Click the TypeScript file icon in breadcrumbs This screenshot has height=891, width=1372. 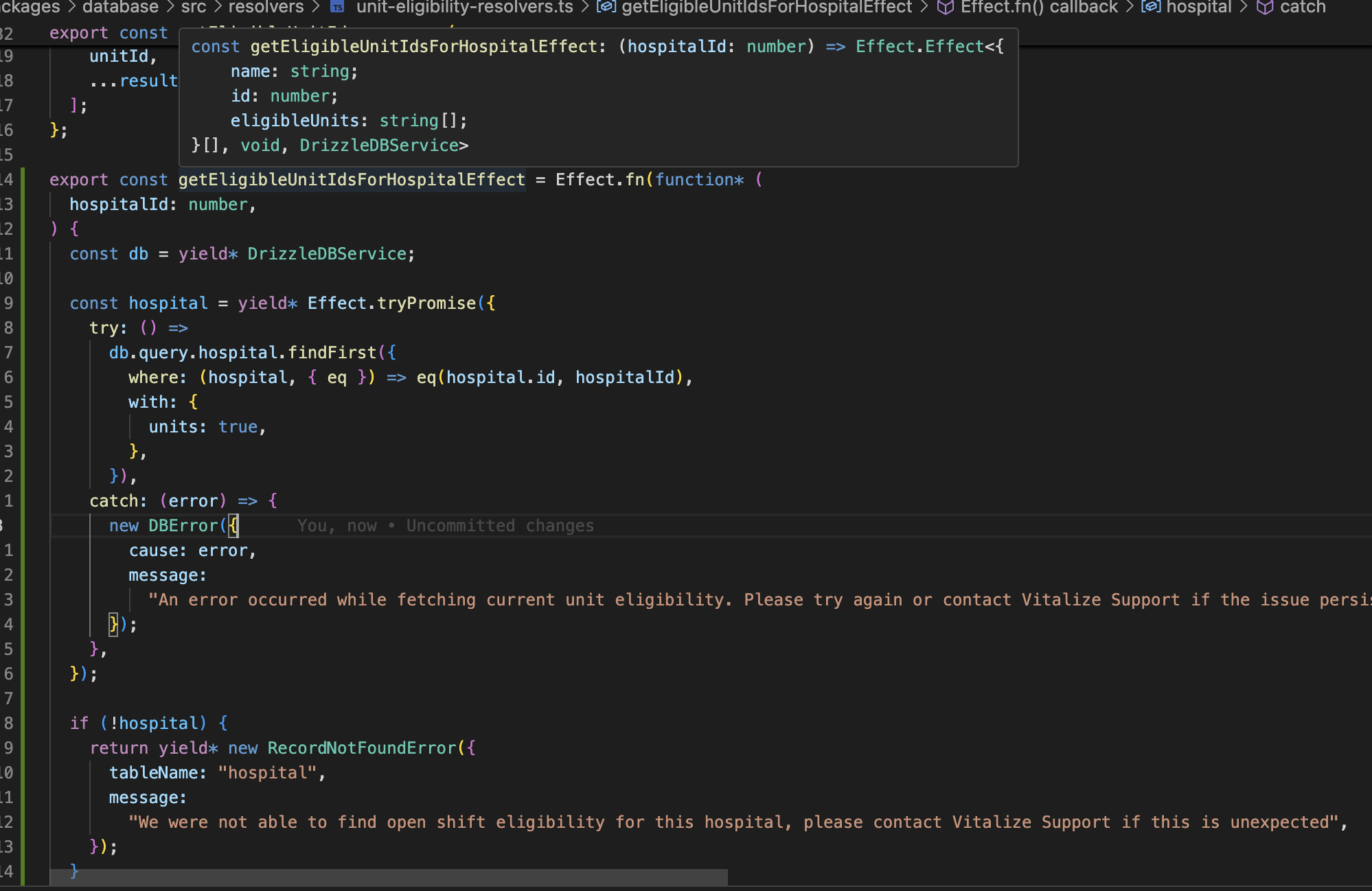tap(338, 7)
